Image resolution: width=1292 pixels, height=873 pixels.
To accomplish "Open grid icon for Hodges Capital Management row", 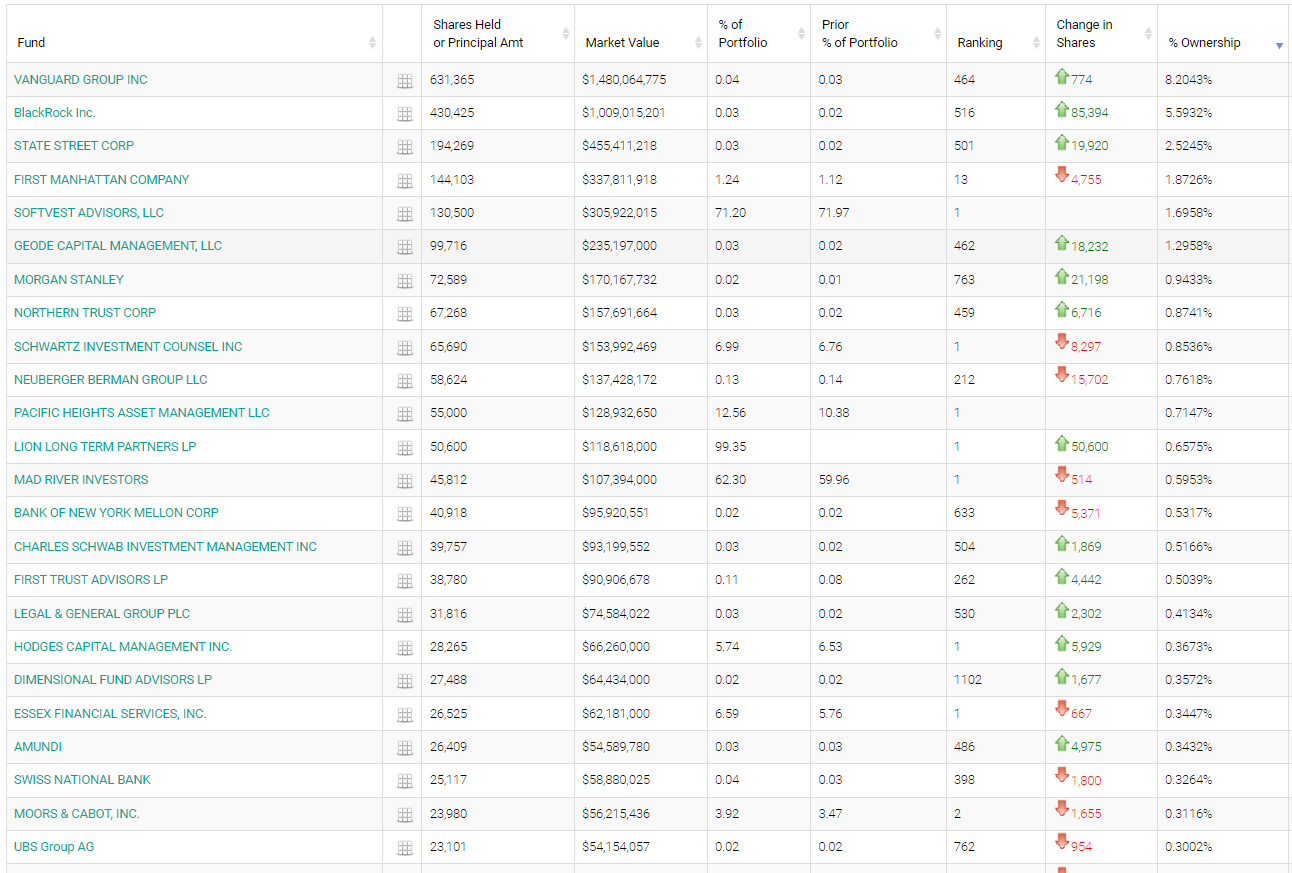I will tap(405, 648).
